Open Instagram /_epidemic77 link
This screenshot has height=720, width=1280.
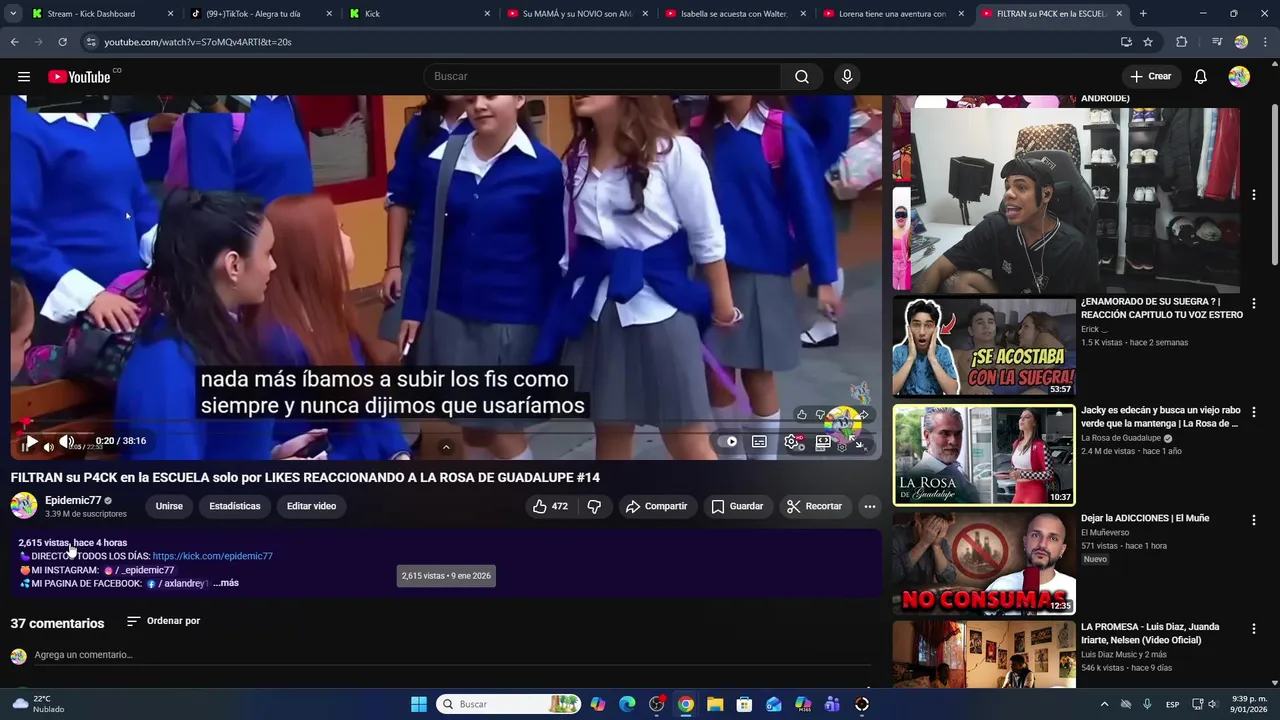(140, 570)
